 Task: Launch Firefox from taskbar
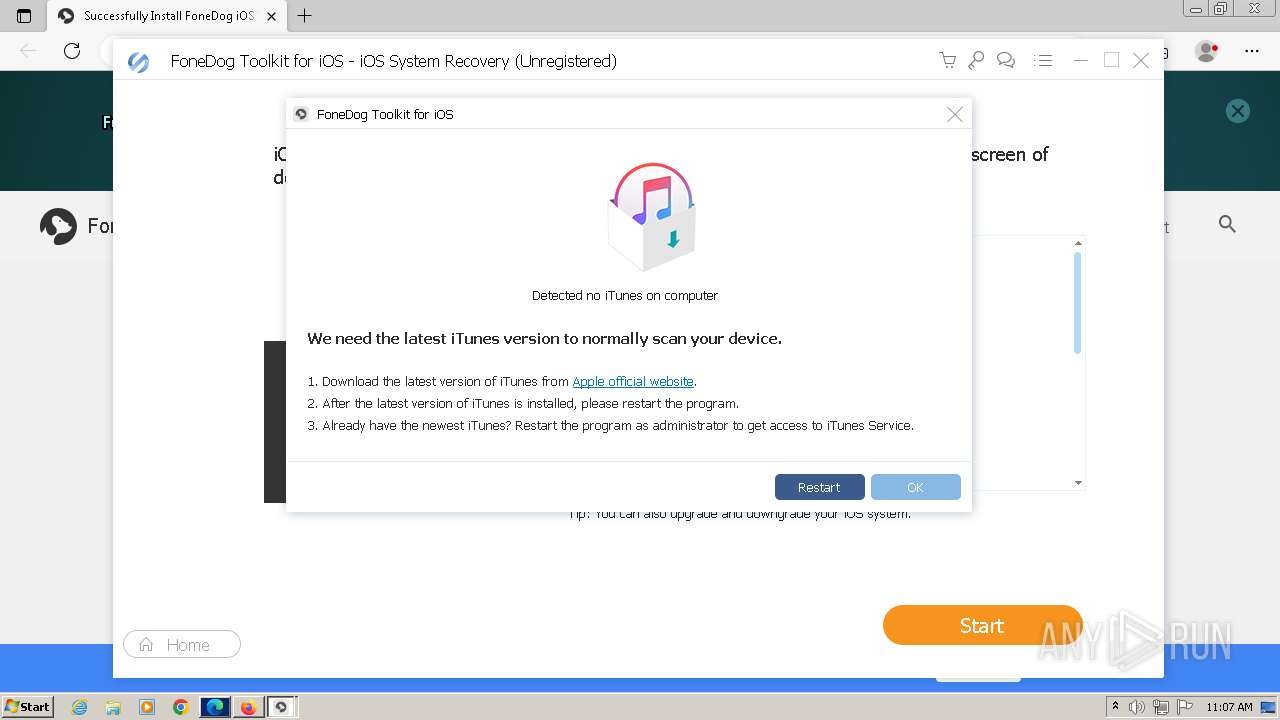click(248, 707)
